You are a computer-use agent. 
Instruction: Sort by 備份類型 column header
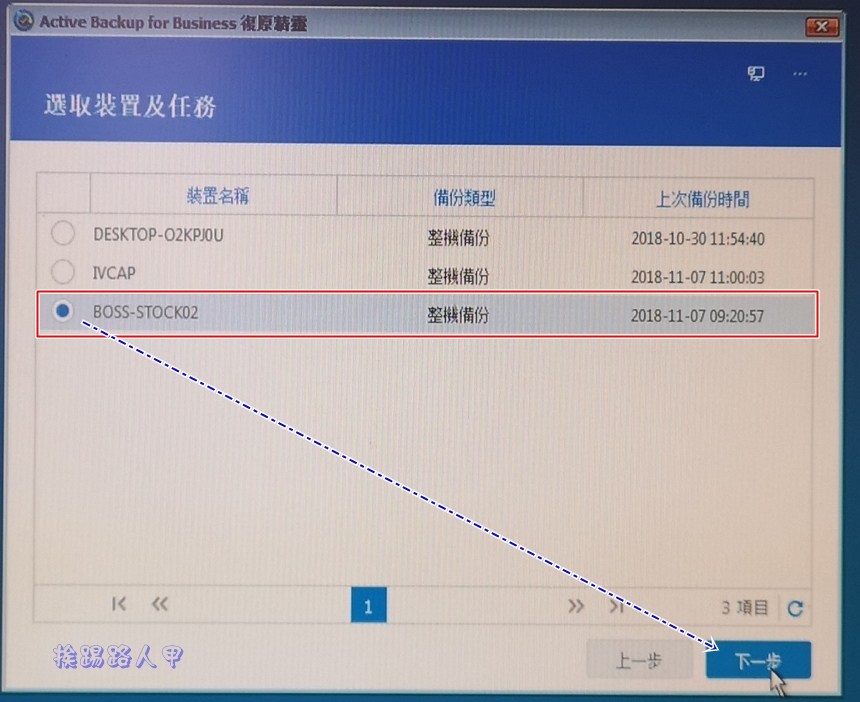(461, 197)
